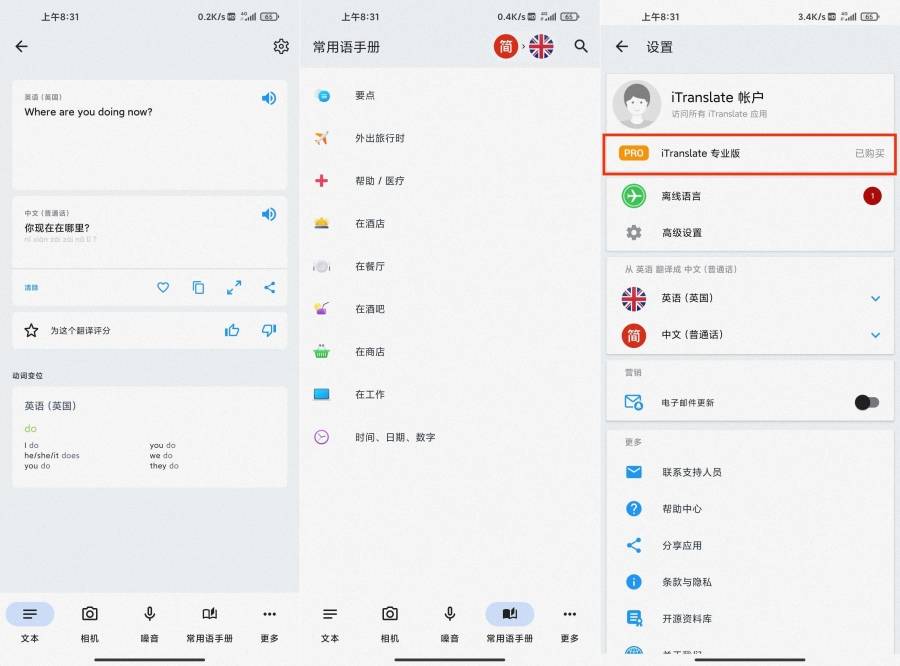Tap 分享应用 share app

(x=750, y=545)
